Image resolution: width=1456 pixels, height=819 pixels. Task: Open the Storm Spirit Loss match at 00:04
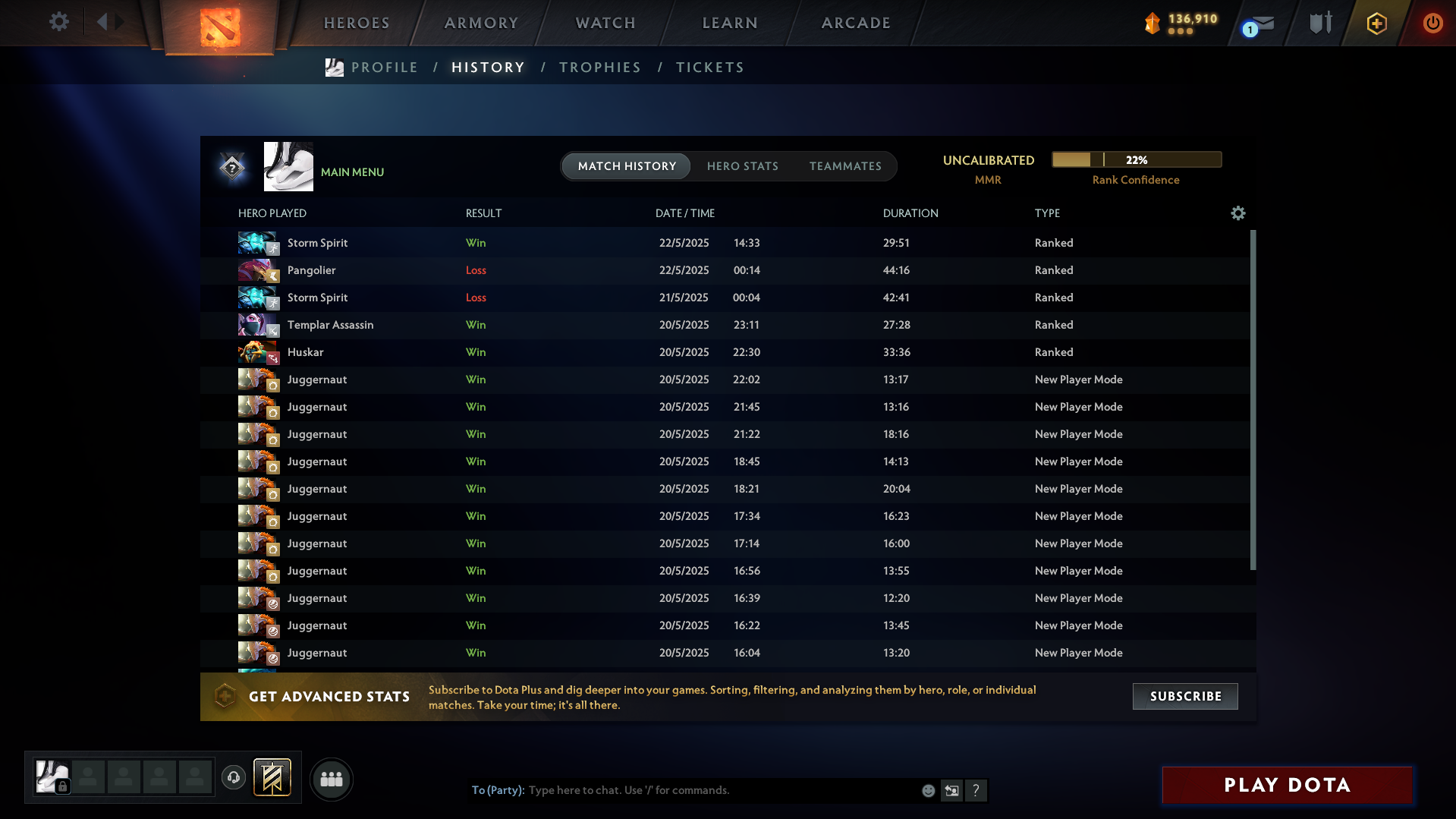tap(725, 298)
